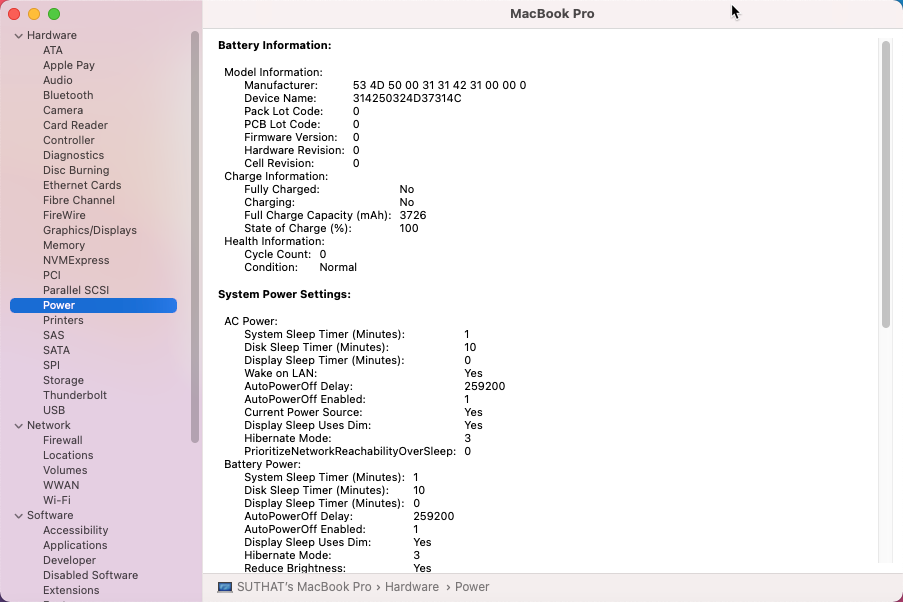The image size is (903, 602).
Task: Select Memory in the sidebar
Action: (x=64, y=245)
